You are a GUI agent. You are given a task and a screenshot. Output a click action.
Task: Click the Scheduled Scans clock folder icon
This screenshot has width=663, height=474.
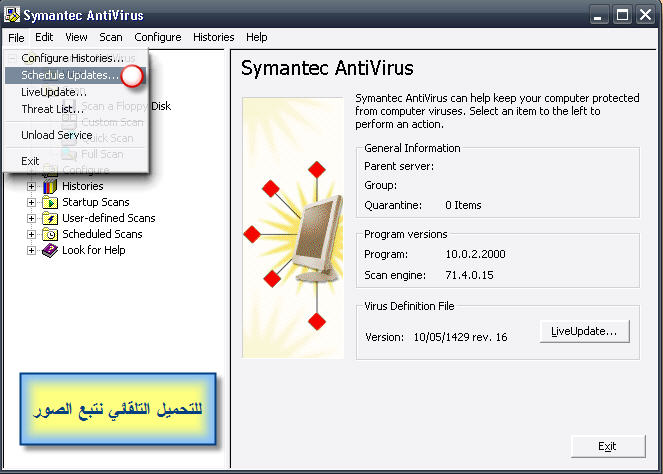pos(50,234)
